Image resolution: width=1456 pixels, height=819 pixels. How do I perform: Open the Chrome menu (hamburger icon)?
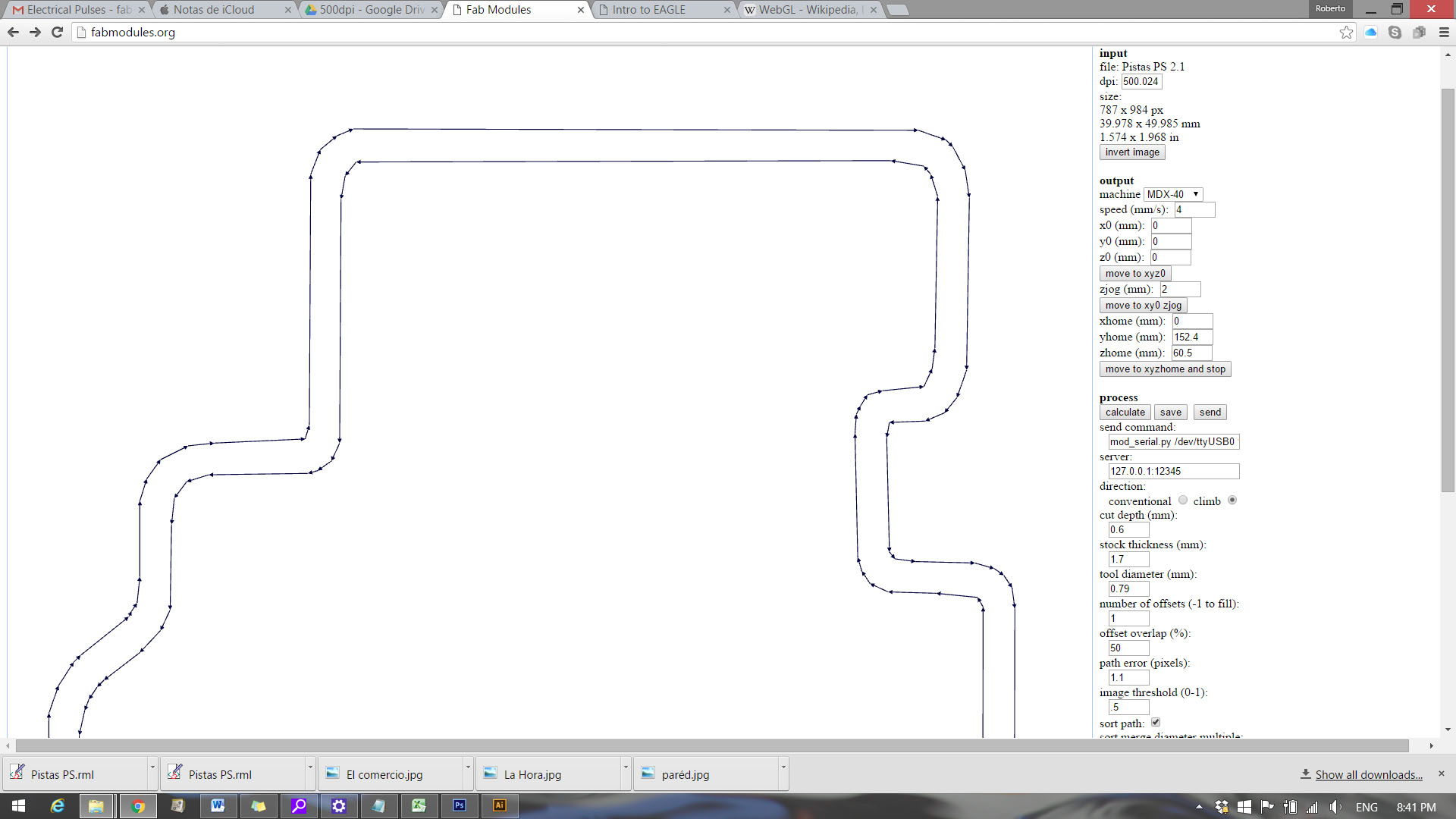(x=1444, y=32)
